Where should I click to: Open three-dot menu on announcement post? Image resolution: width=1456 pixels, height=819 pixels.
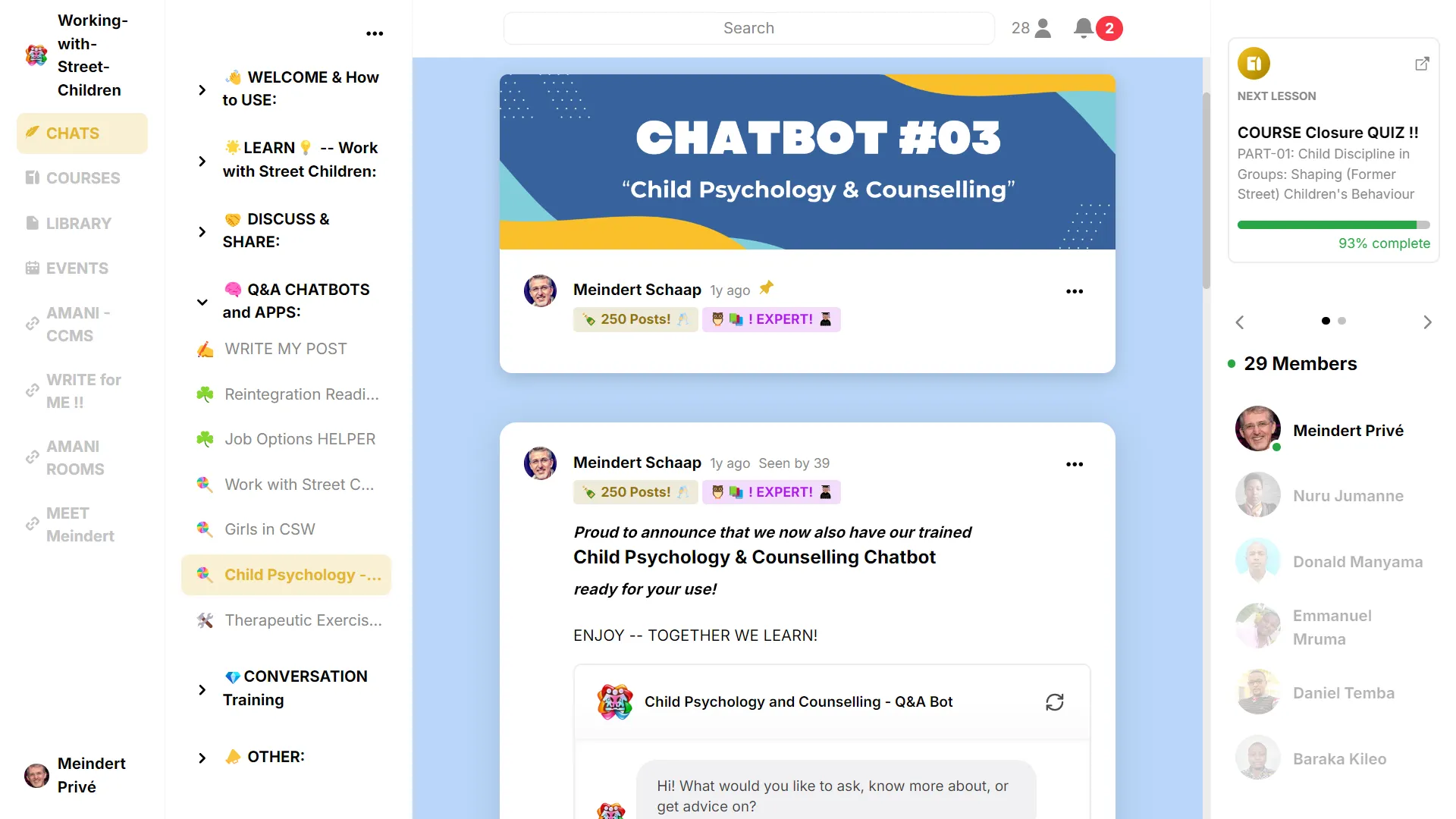tap(1074, 464)
